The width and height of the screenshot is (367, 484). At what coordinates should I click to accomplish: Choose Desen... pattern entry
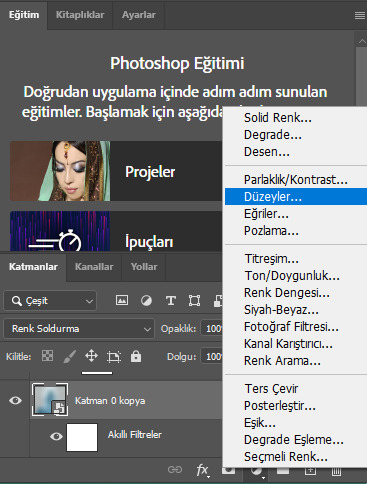pos(296,152)
